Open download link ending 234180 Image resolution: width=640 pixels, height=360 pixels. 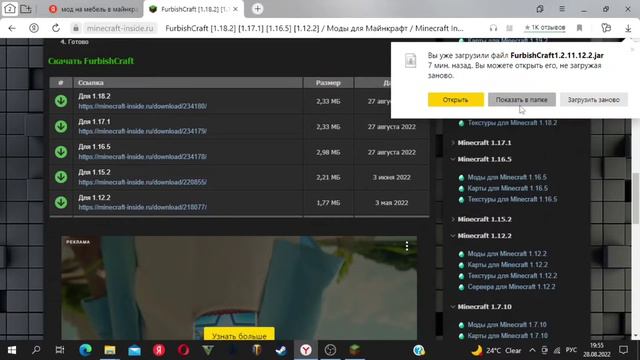coord(142,106)
